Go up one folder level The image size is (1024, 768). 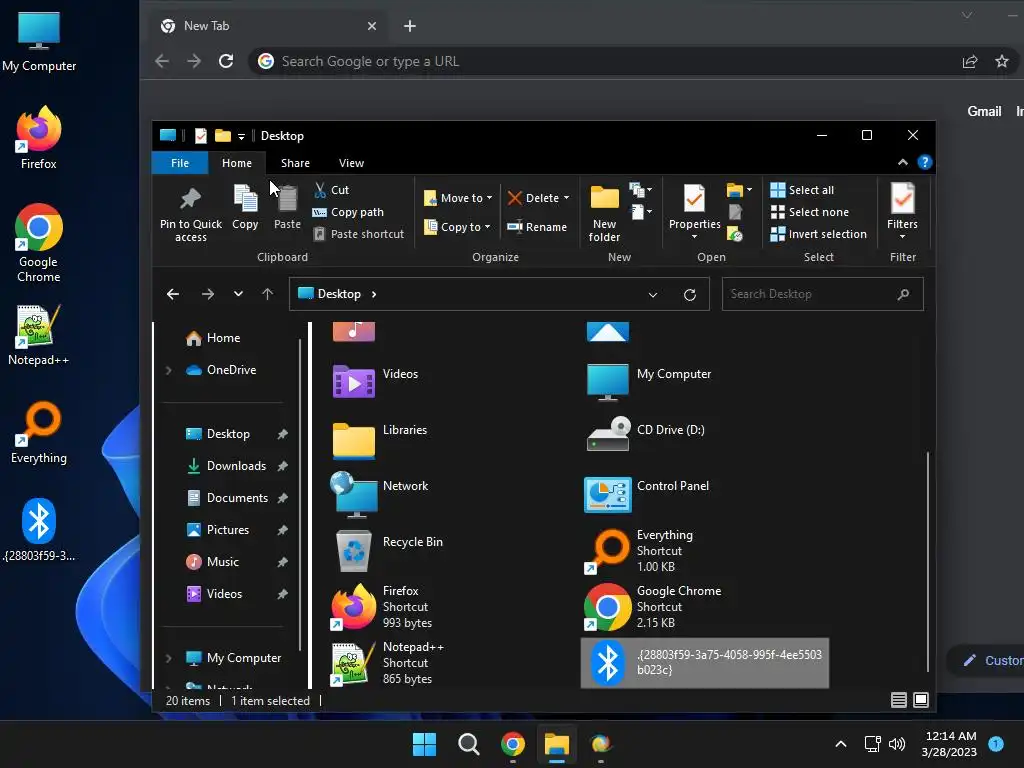point(267,295)
